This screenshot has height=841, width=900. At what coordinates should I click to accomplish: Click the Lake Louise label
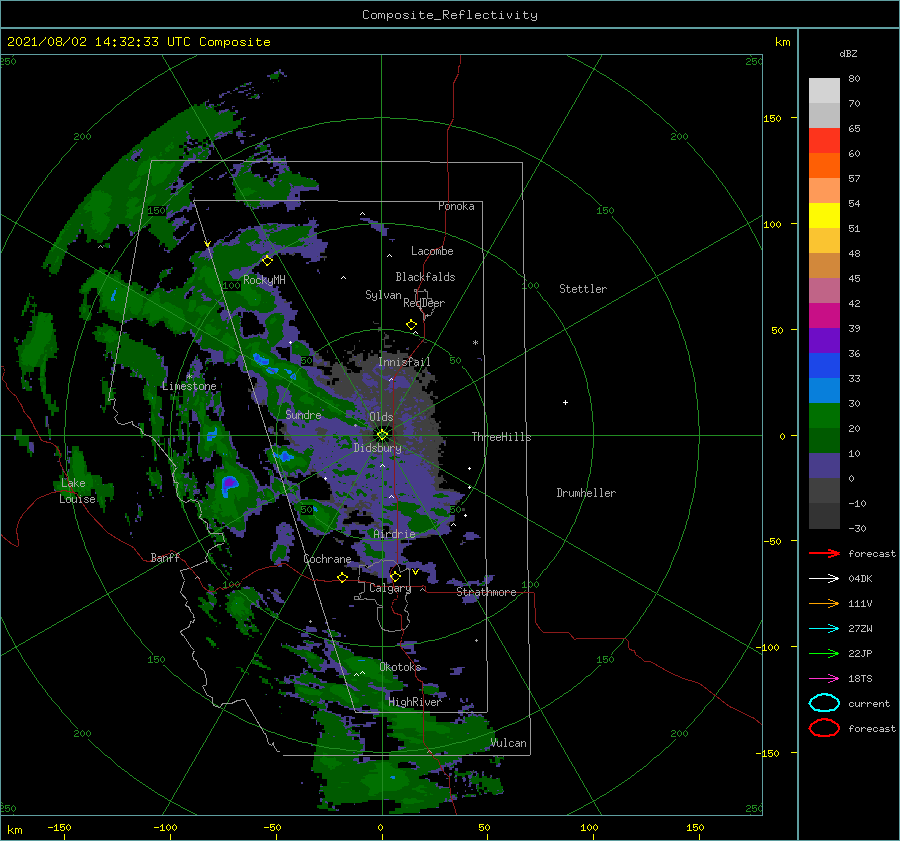77,491
